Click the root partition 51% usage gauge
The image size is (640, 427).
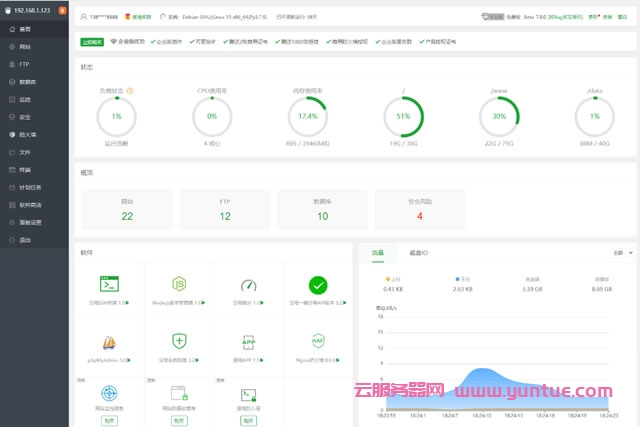coord(404,117)
